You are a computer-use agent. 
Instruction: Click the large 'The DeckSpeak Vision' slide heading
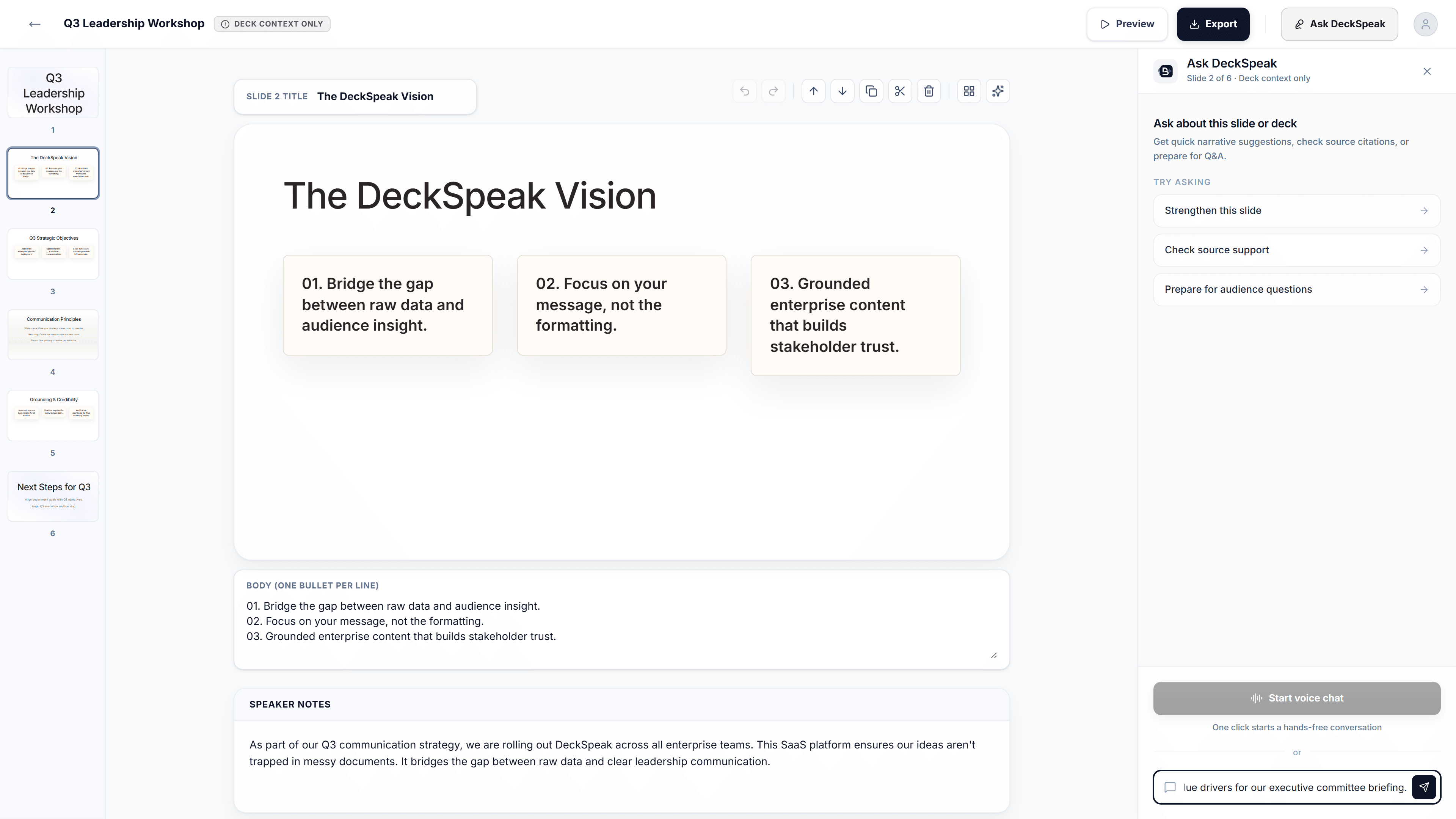coord(470,196)
